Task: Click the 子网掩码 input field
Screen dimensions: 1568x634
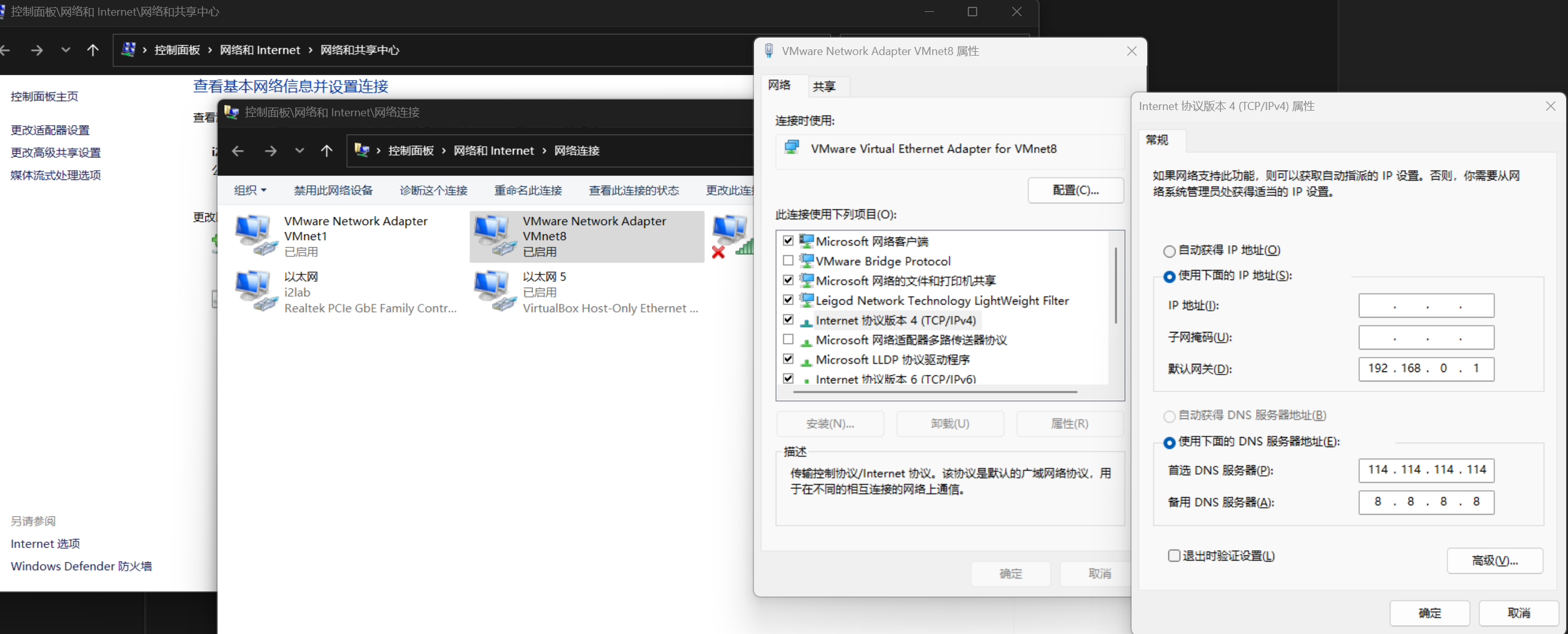Action: tap(1427, 338)
